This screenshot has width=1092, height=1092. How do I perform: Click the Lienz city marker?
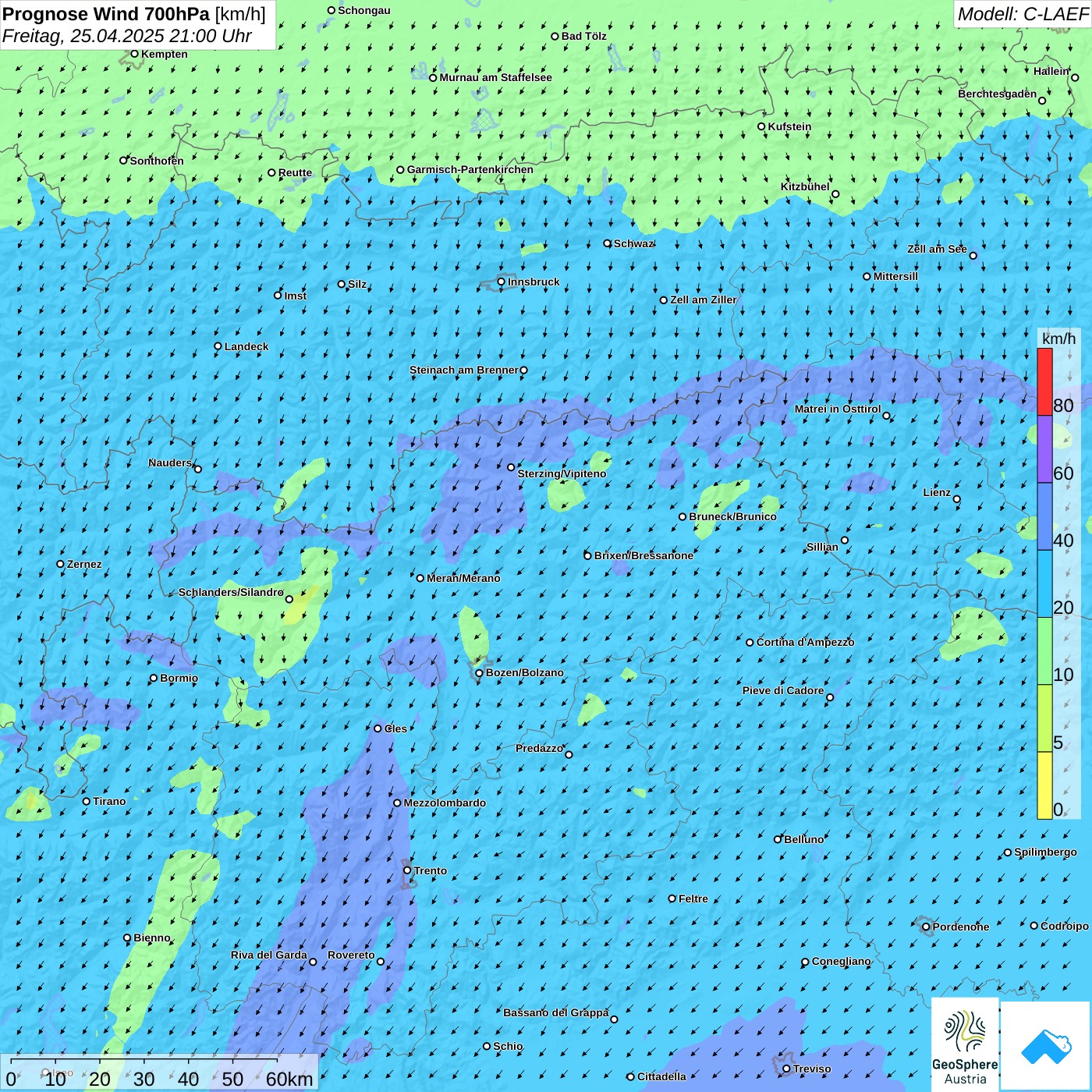coord(957,499)
